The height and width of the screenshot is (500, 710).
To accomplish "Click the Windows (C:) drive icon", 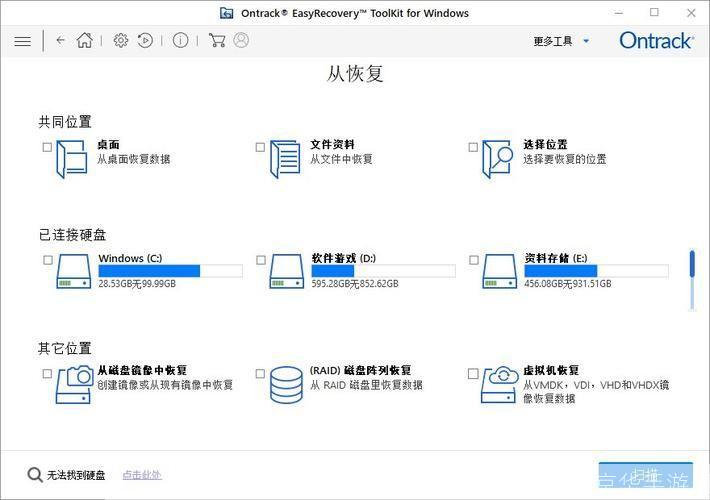I will click(73, 271).
